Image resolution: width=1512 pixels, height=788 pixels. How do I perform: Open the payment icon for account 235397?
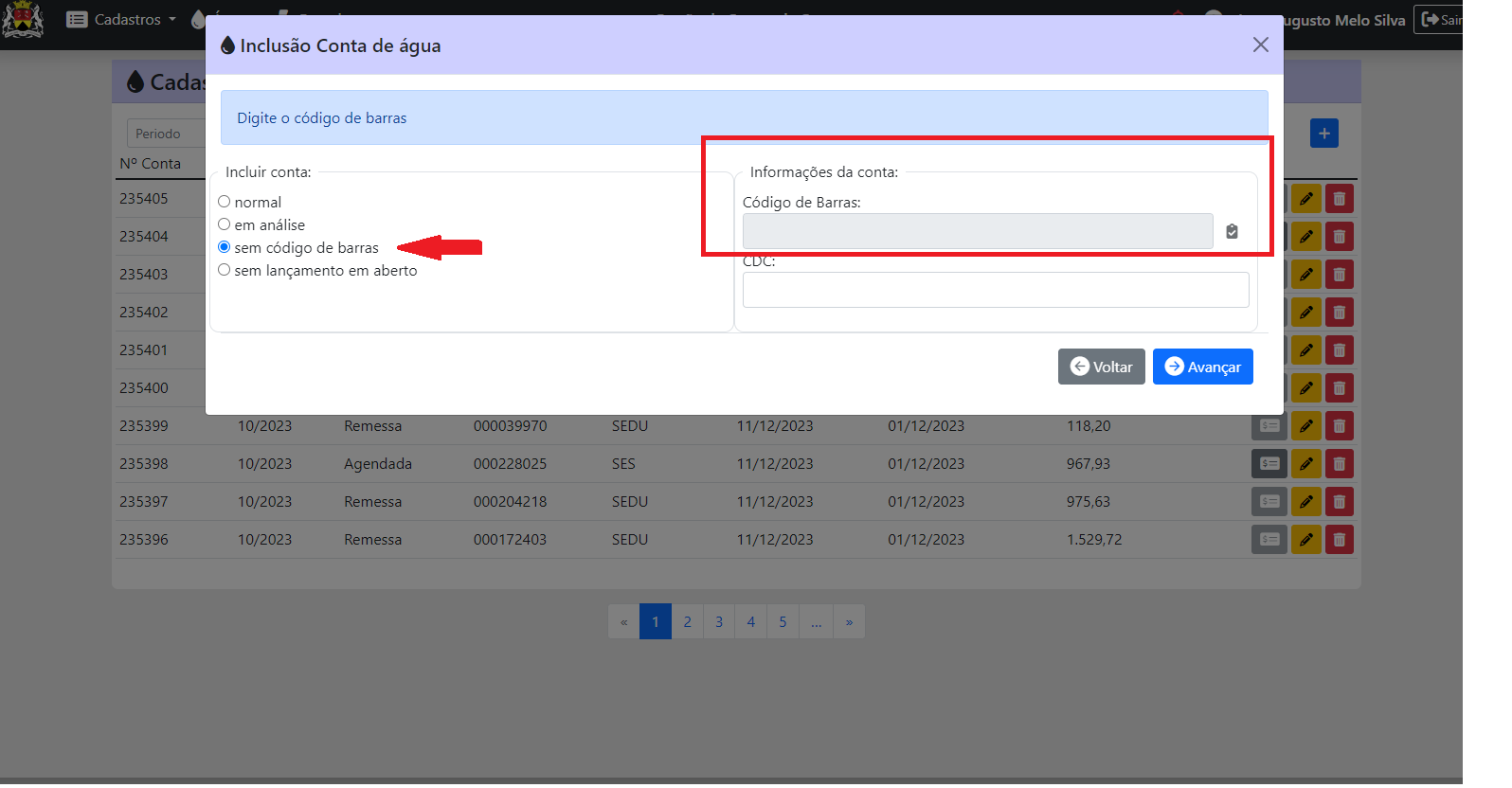click(x=1269, y=502)
